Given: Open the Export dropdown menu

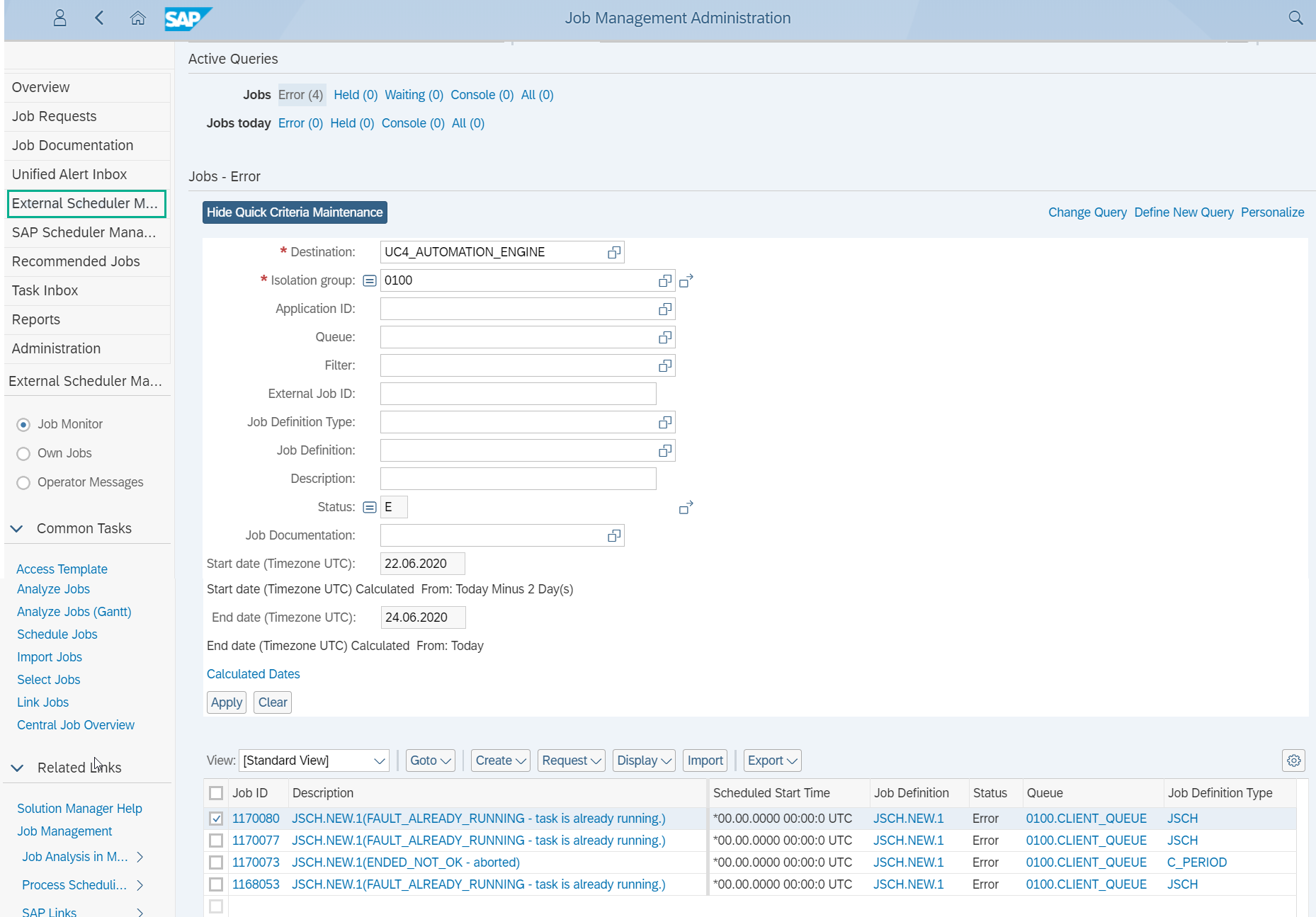Looking at the screenshot, I should point(772,761).
